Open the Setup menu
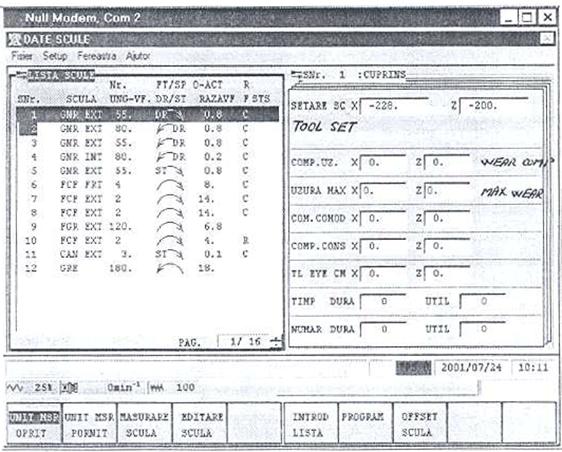This screenshot has width=562, height=452. pos(55,56)
